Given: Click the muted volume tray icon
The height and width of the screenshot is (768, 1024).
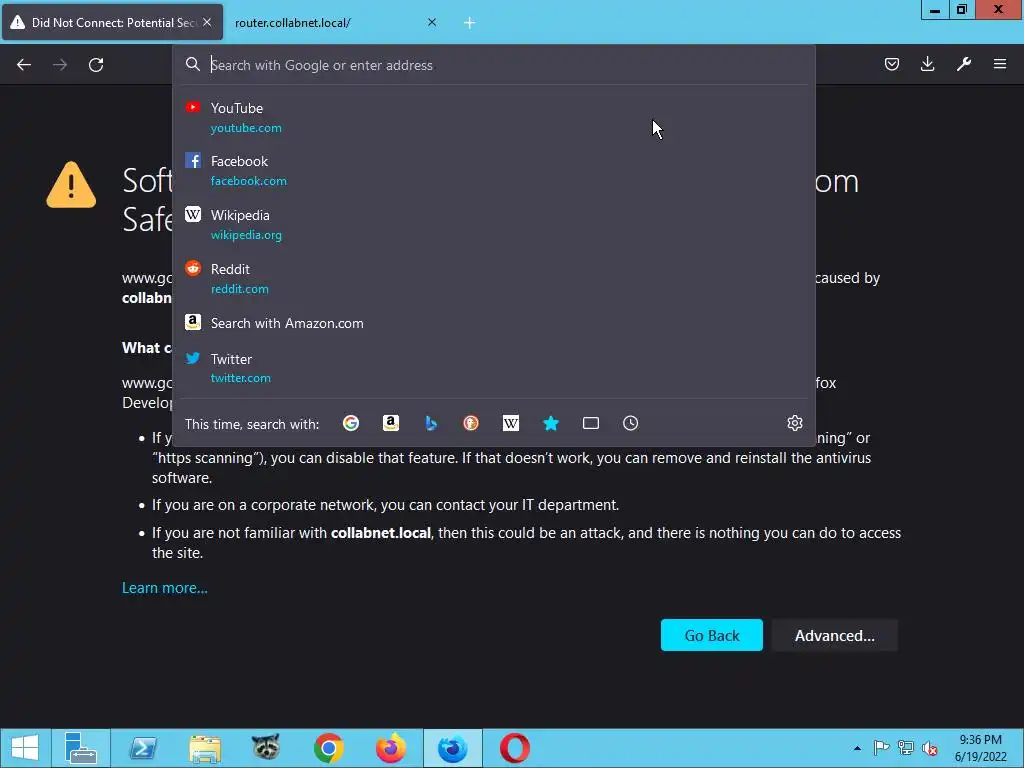Looking at the screenshot, I should [930, 748].
